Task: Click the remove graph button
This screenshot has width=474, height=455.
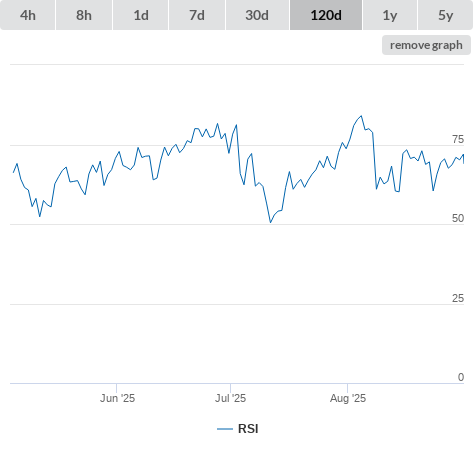Action: tap(426, 45)
